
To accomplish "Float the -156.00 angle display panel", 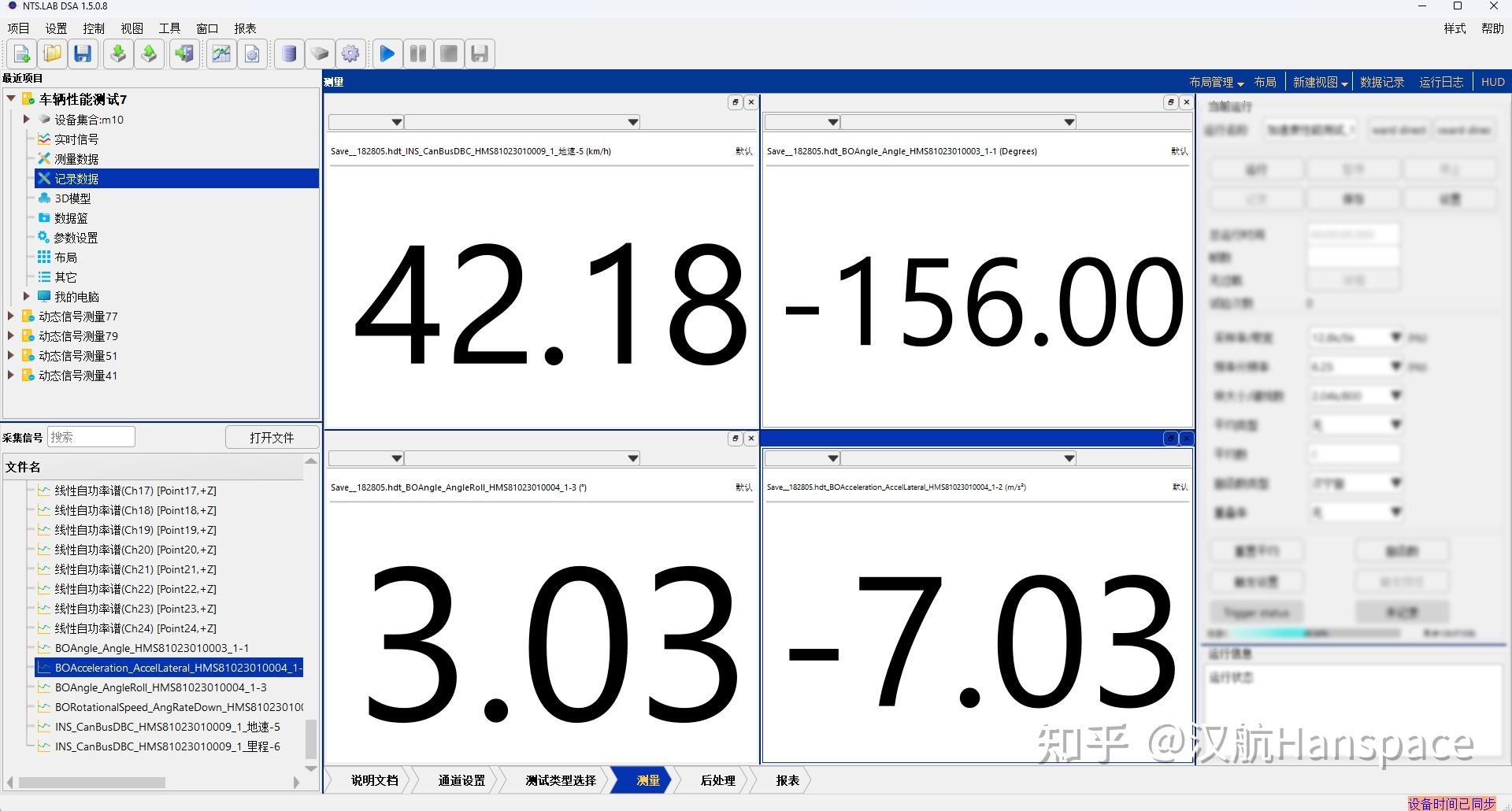I will pos(1171,102).
